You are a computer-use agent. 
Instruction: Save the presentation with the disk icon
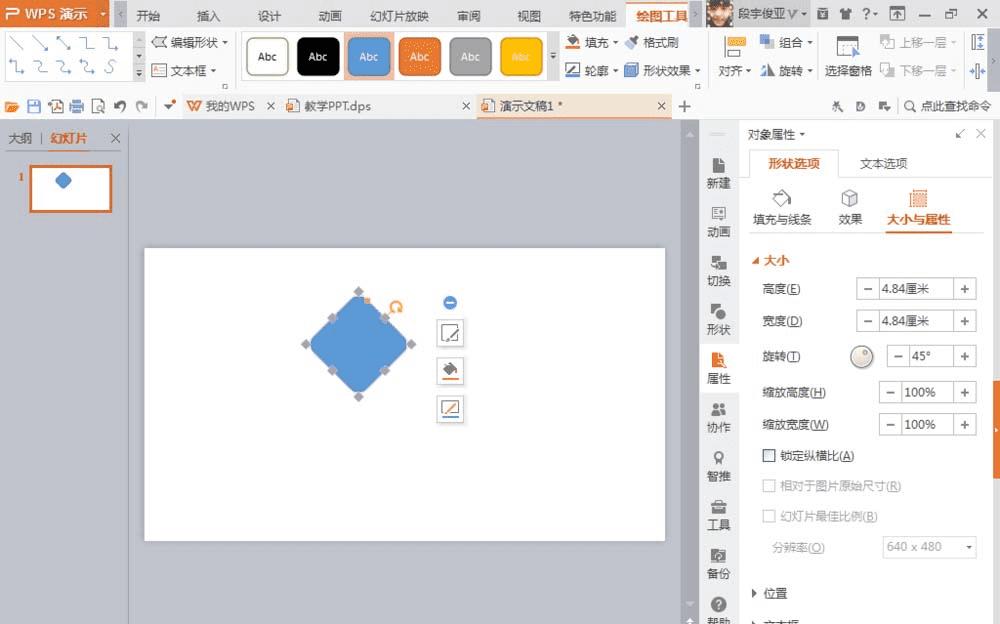tap(34, 107)
